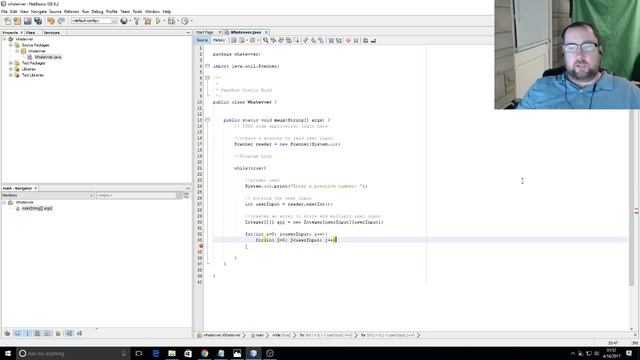640x360 pixels.
Task: Open the default config dropdown
Action: (94, 21)
